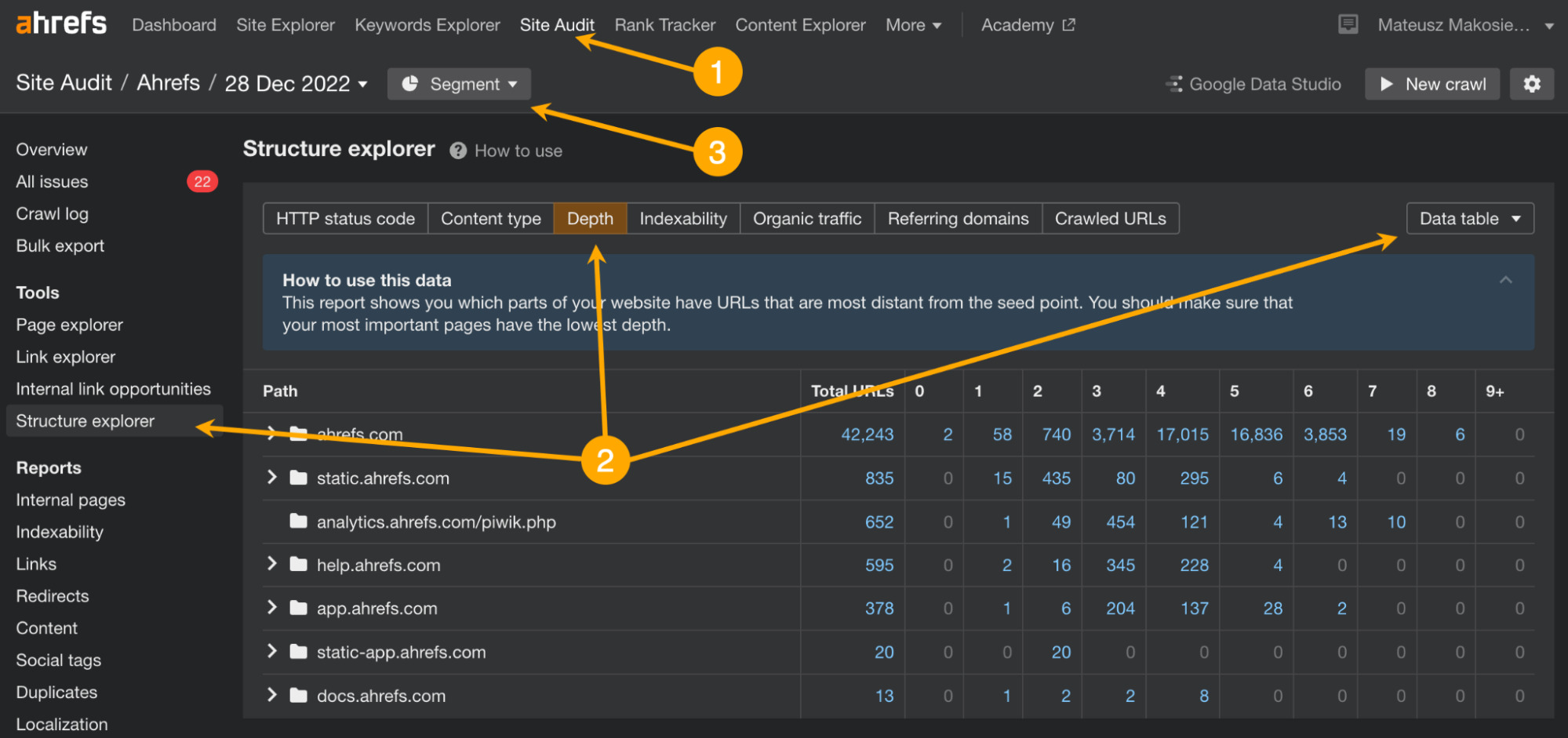Click the Google Data Studio icon
This screenshot has width=1568, height=738.
(1174, 84)
